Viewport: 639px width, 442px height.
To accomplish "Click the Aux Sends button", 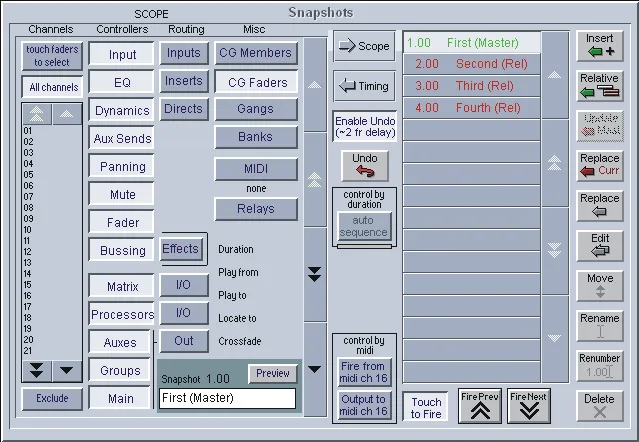I will [121, 139].
